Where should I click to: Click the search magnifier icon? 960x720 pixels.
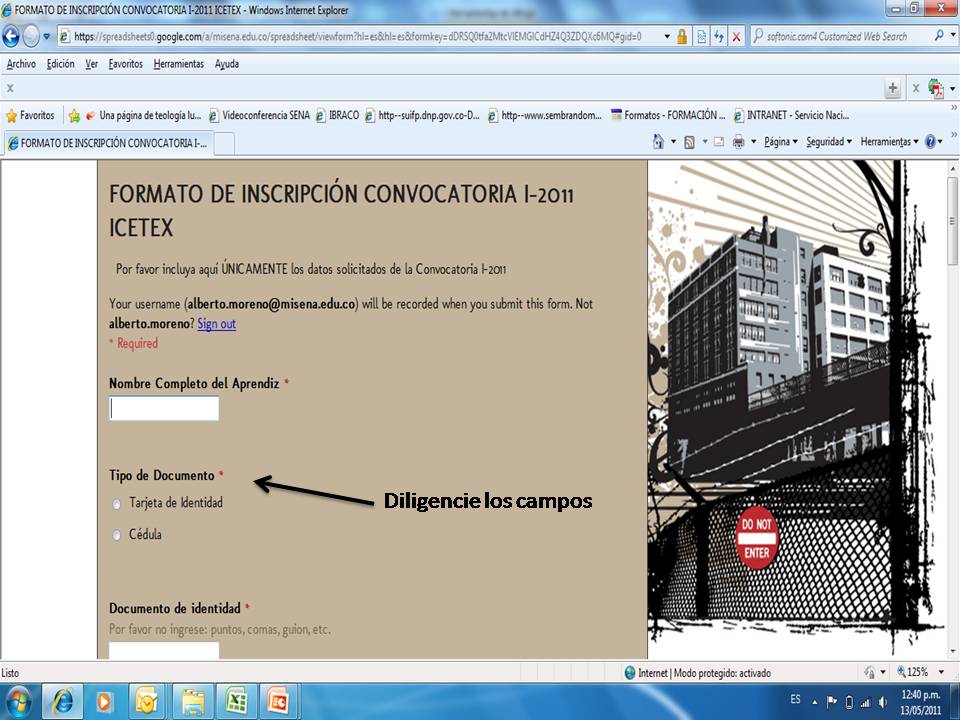939,36
